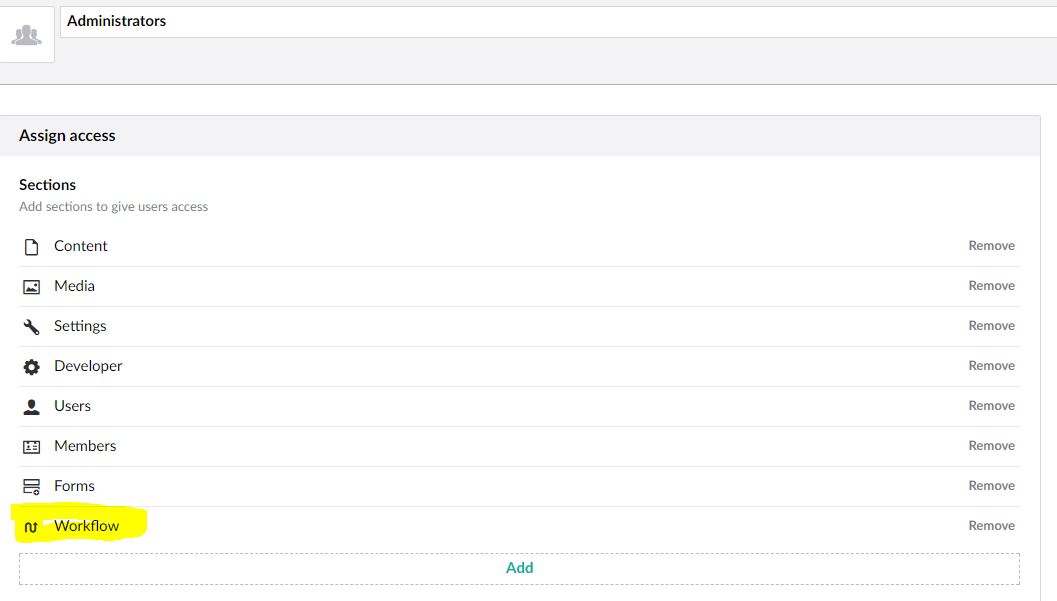Remove the Settings section
This screenshot has width=1057, height=601.
991,325
